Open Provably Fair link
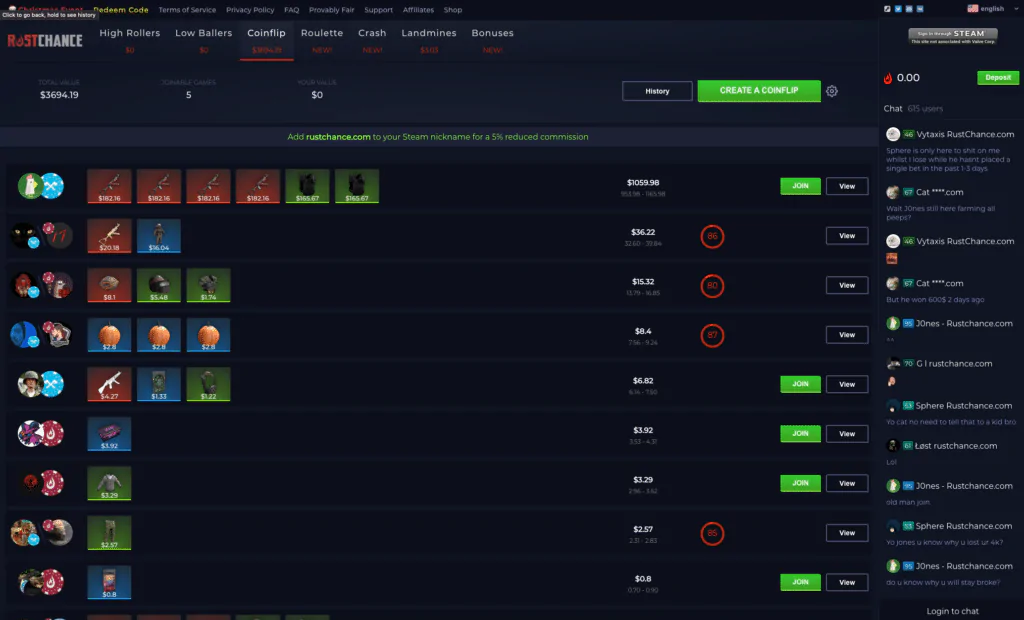The image size is (1024, 620). (331, 10)
